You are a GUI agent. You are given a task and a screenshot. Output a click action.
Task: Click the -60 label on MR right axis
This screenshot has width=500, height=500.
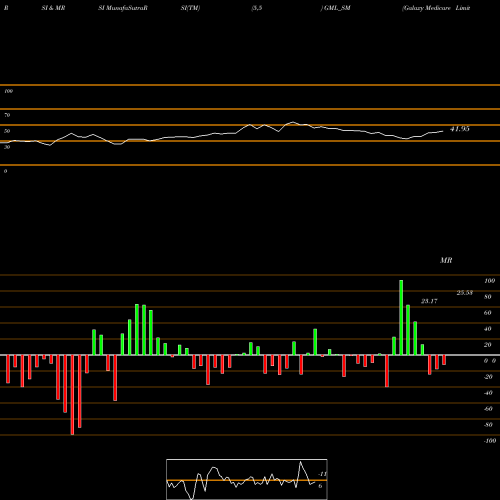(488, 409)
